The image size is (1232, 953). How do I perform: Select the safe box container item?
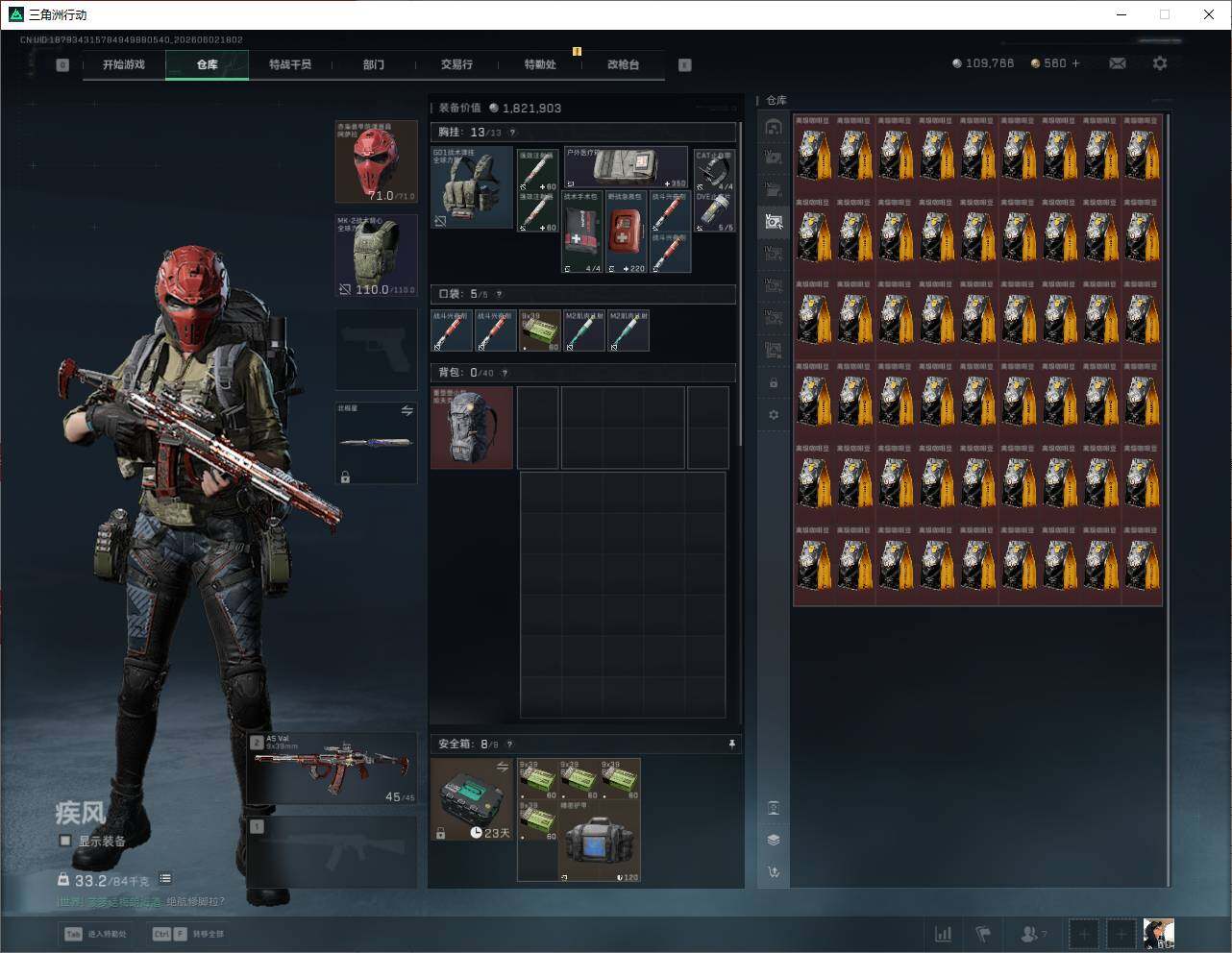(x=472, y=799)
